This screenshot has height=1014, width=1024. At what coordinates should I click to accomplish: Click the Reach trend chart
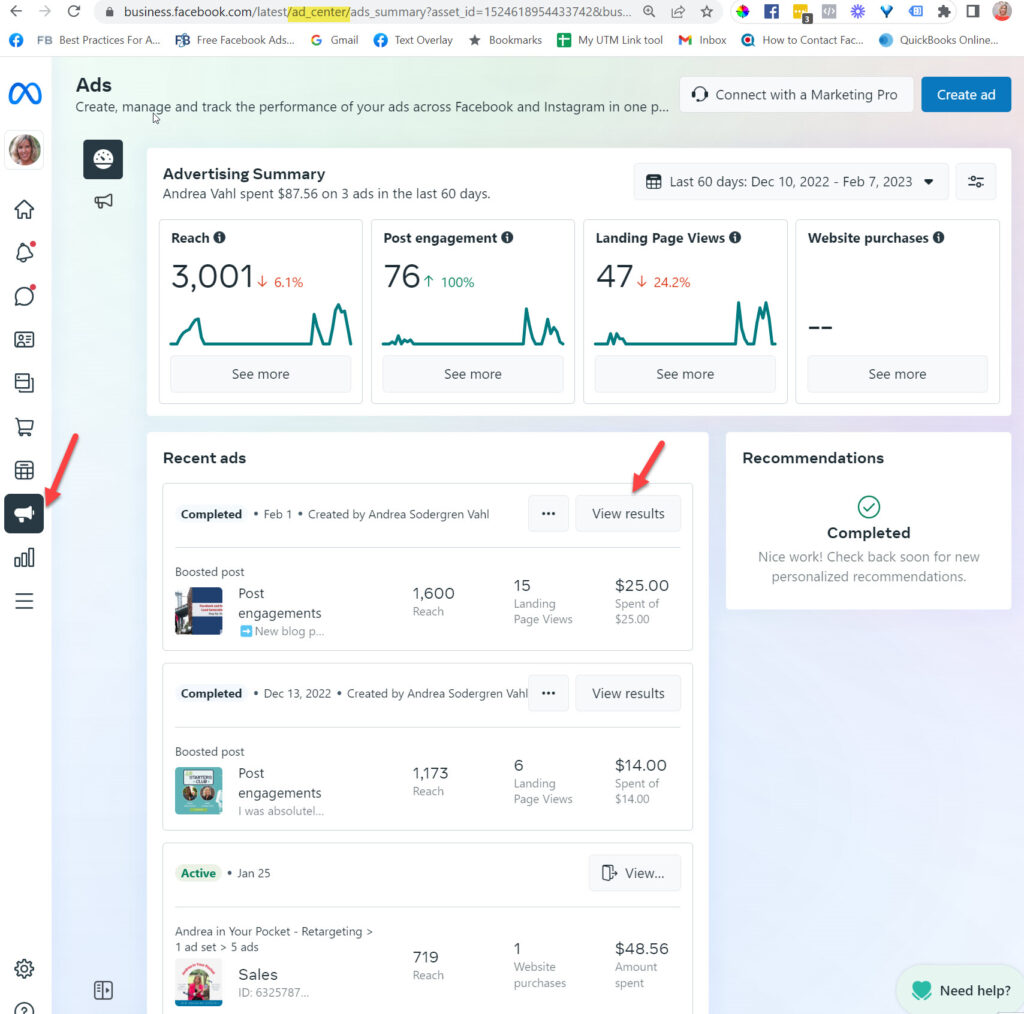tap(261, 324)
